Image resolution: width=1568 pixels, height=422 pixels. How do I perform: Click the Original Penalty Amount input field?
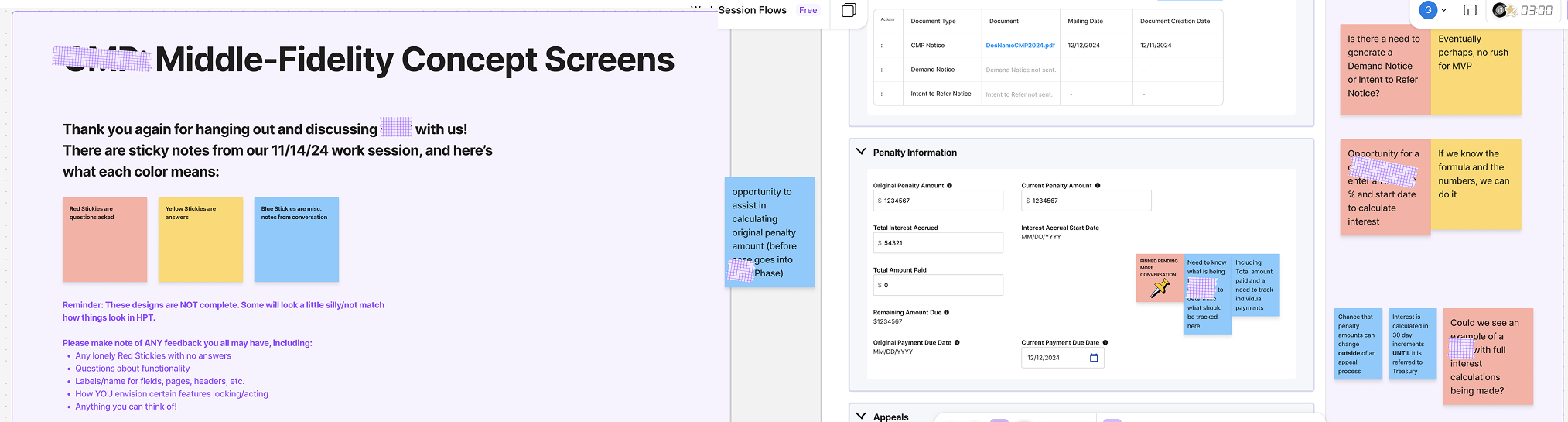click(938, 201)
